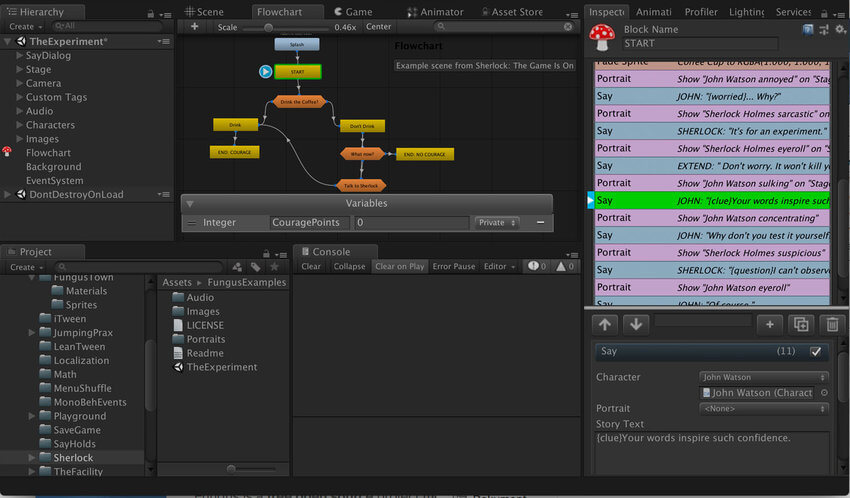850x498 pixels.
Task: Click the Story Text field
Action: click(x=712, y=453)
